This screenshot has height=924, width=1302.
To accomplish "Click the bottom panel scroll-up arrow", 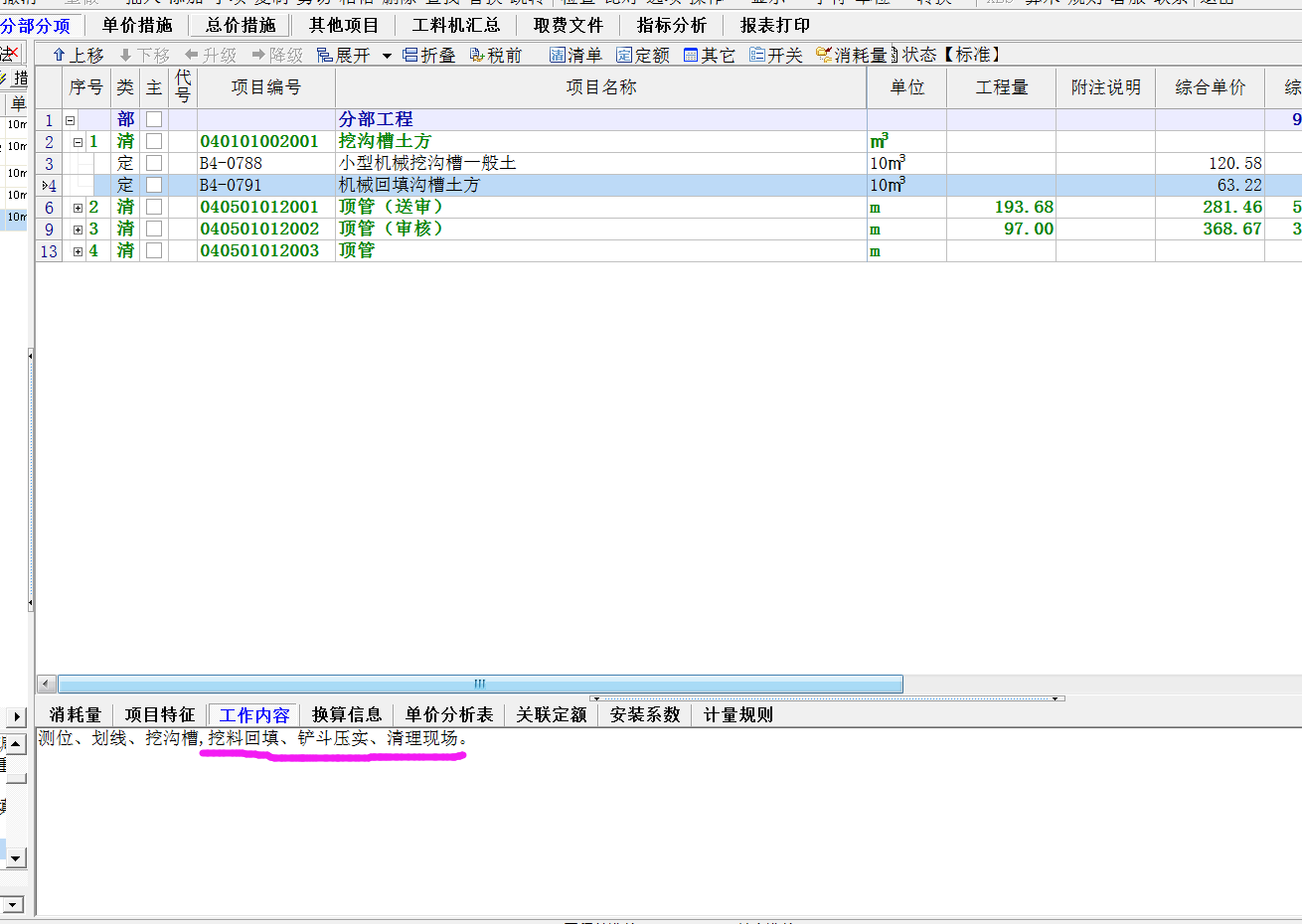I will pos(16,743).
